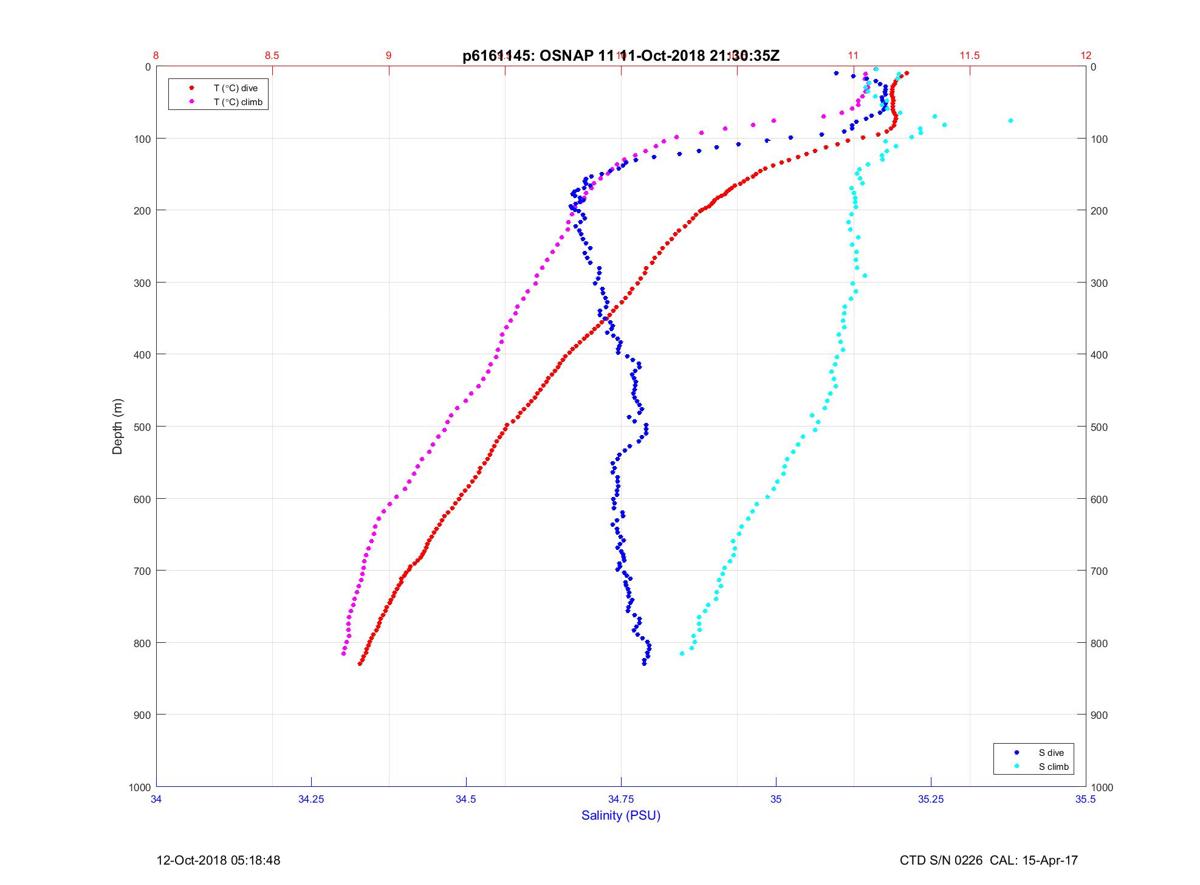Image resolution: width=1200 pixels, height=885 pixels.
Task: Select the 'T (°C) dive' legend entry
Action: (236, 88)
